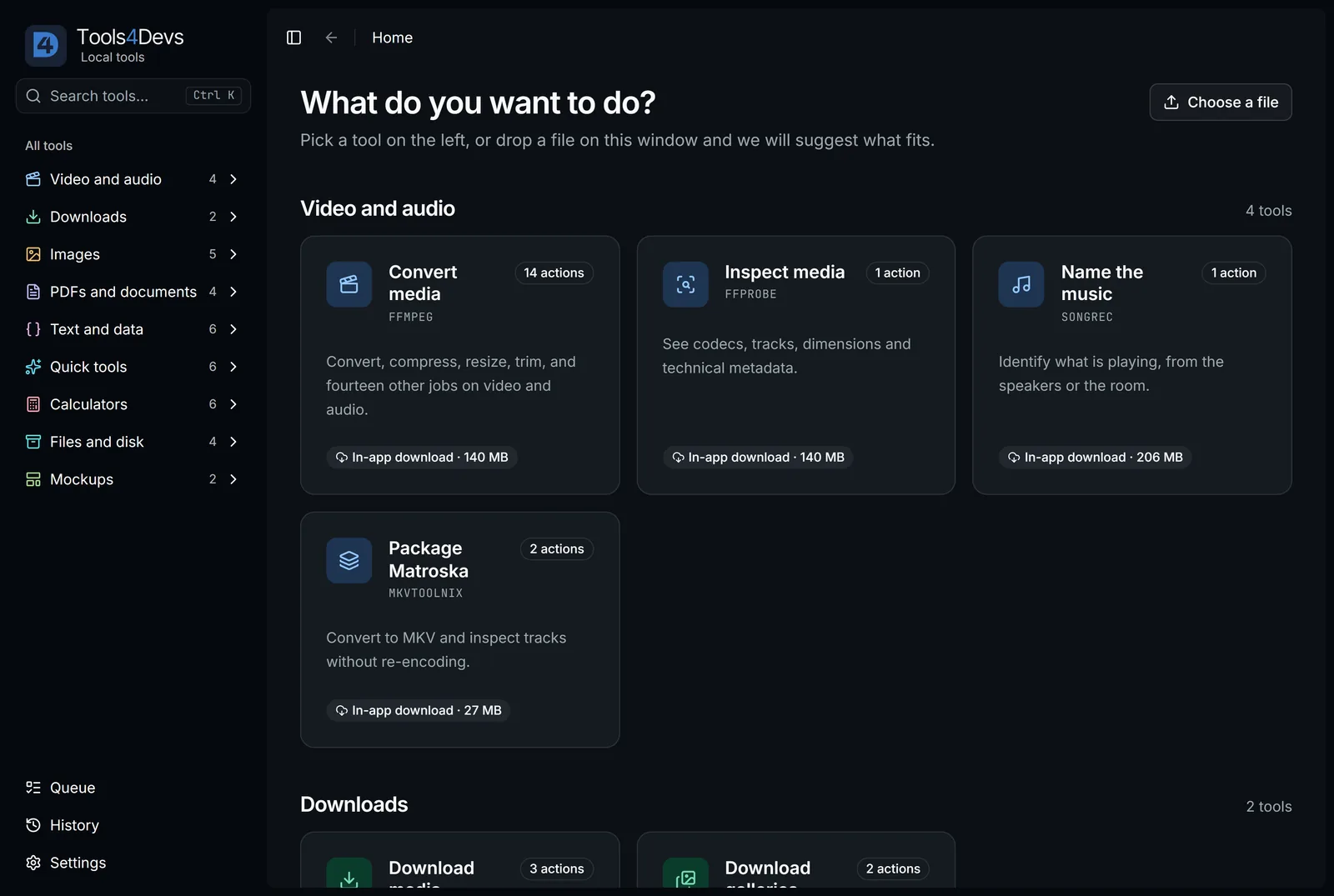Click the Files and disk icon
Viewport: 1334px width, 896px height.
[33, 442]
